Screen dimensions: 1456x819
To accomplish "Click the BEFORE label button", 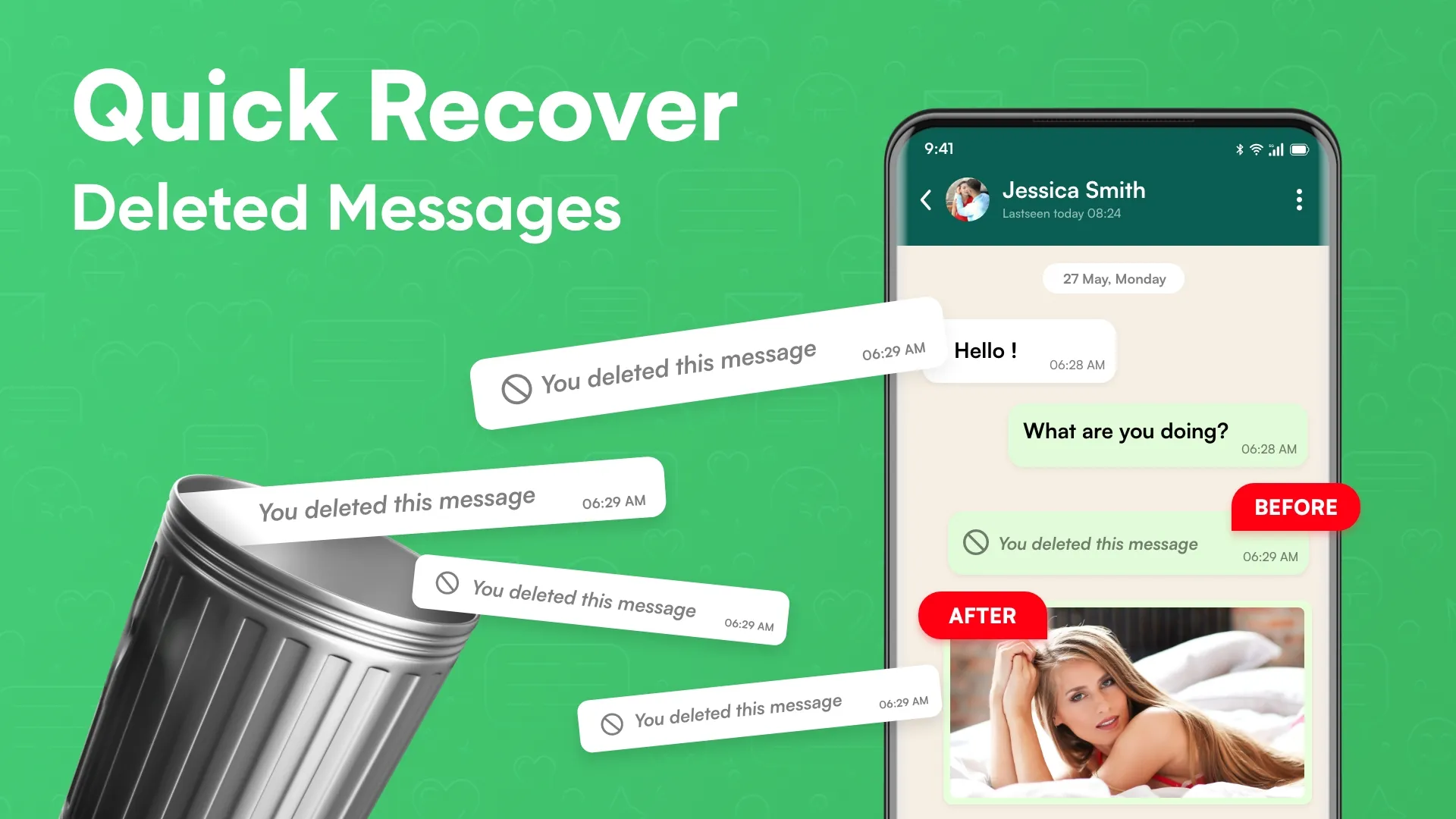I will point(1296,508).
